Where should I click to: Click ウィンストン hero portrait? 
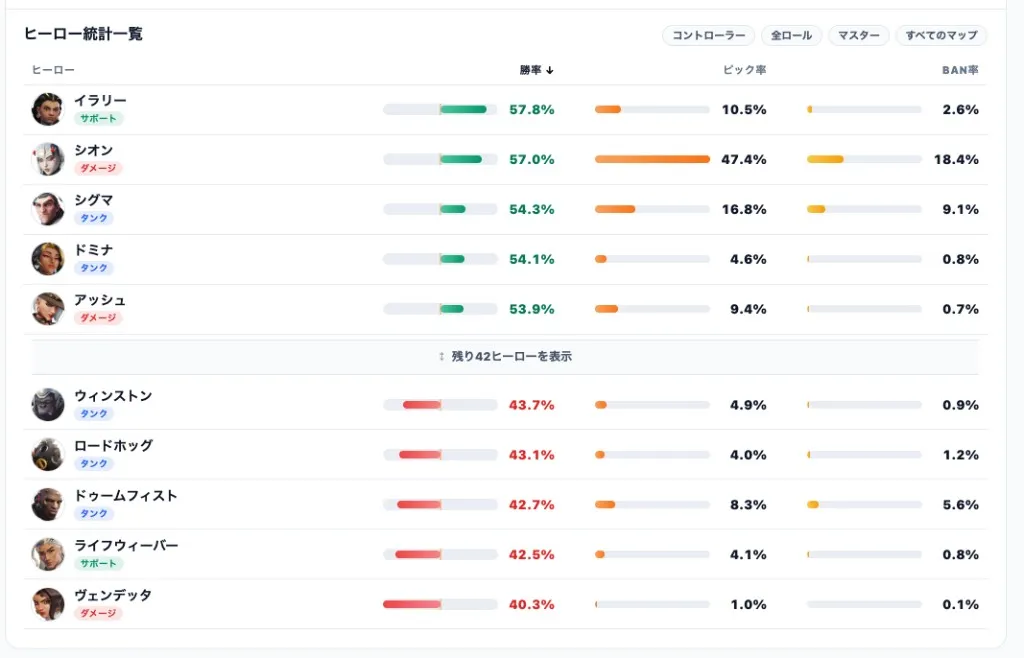click(48, 405)
